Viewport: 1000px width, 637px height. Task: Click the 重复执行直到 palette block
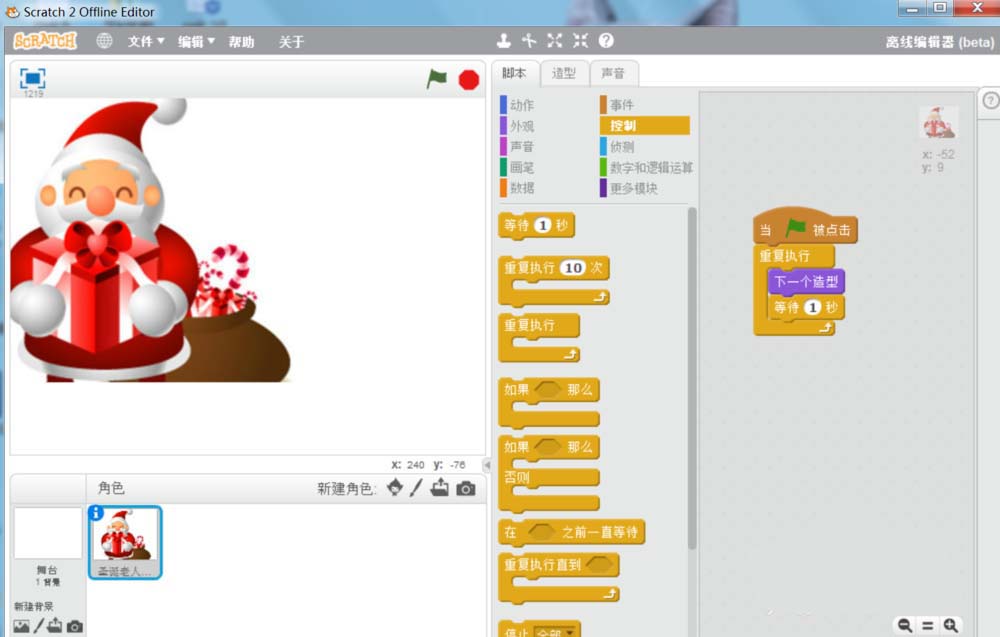click(x=558, y=577)
